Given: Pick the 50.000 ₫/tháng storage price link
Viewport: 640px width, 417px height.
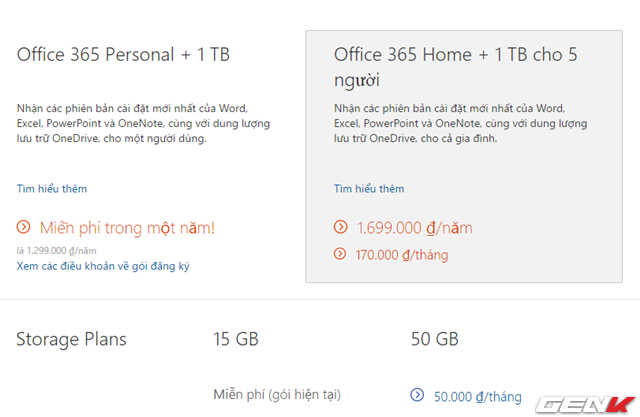Looking at the screenshot, I should (477, 396).
